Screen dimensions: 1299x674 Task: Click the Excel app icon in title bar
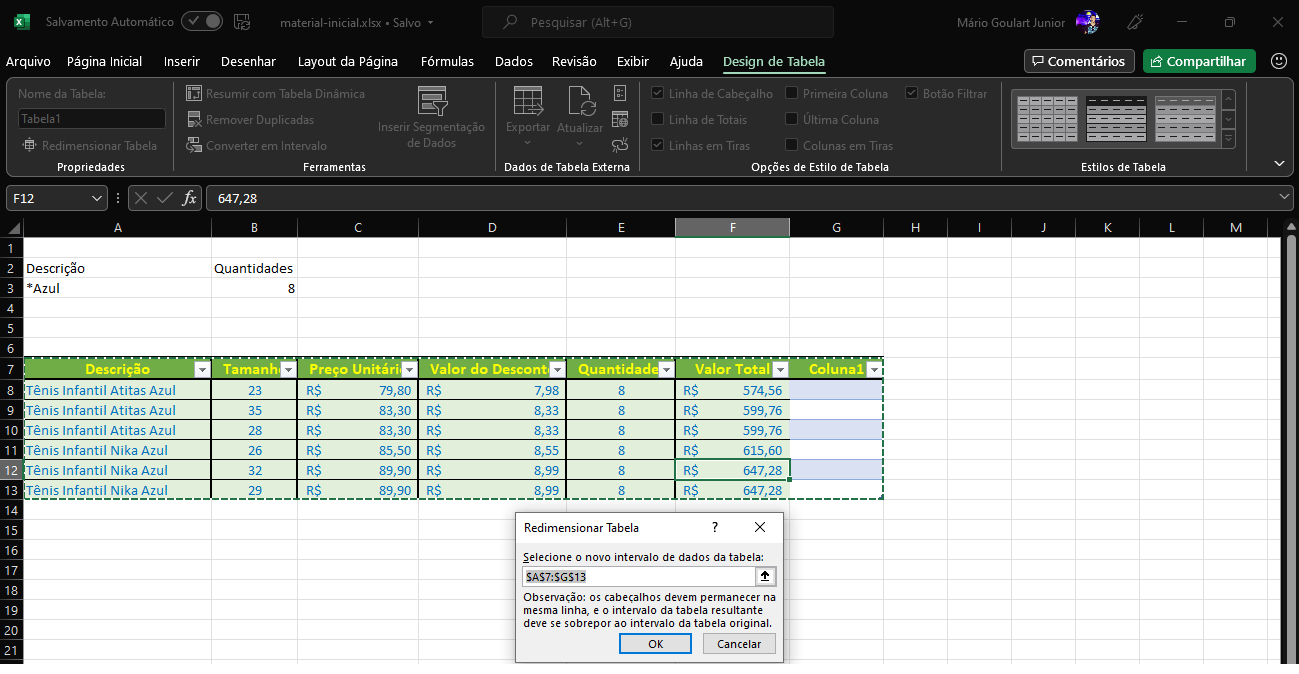[x=22, y=22]
